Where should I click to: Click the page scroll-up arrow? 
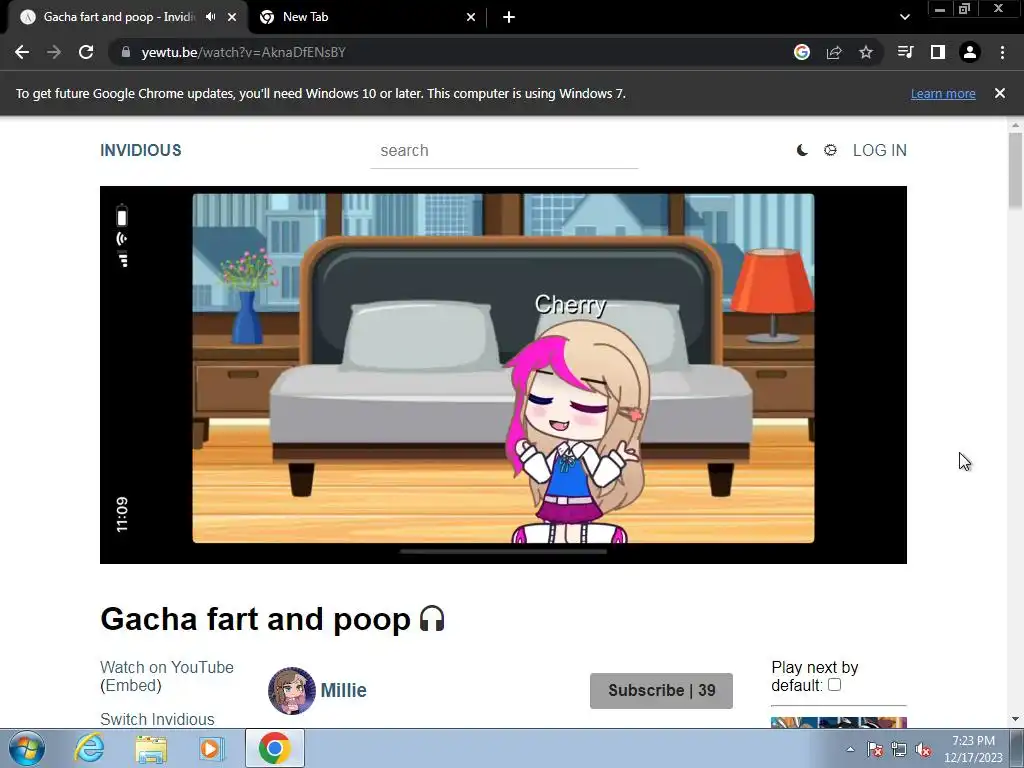click(1015, 125)
